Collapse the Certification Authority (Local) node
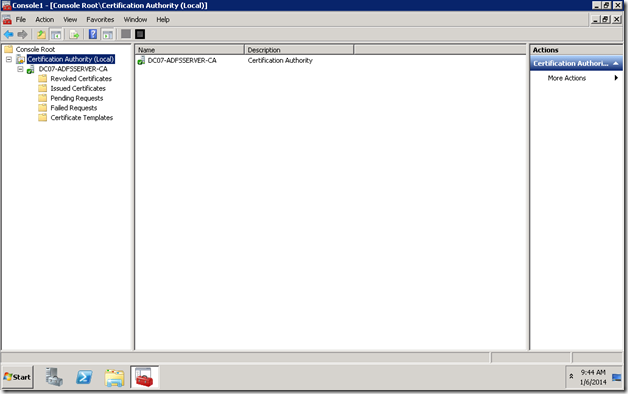Viewport: 628px width, 394px height. [9, 59]
